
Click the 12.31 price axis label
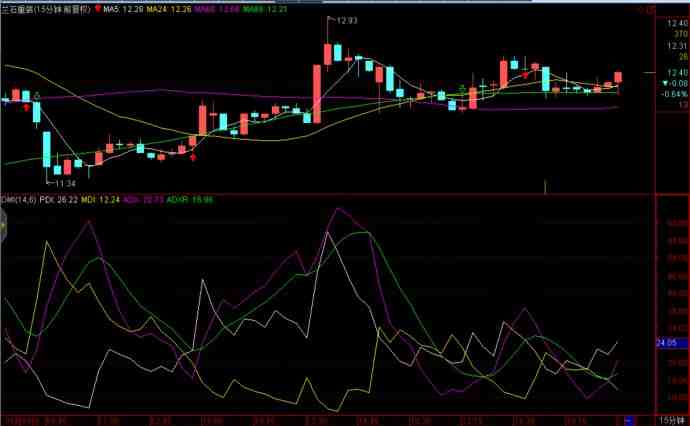click(x=677, y=46)
